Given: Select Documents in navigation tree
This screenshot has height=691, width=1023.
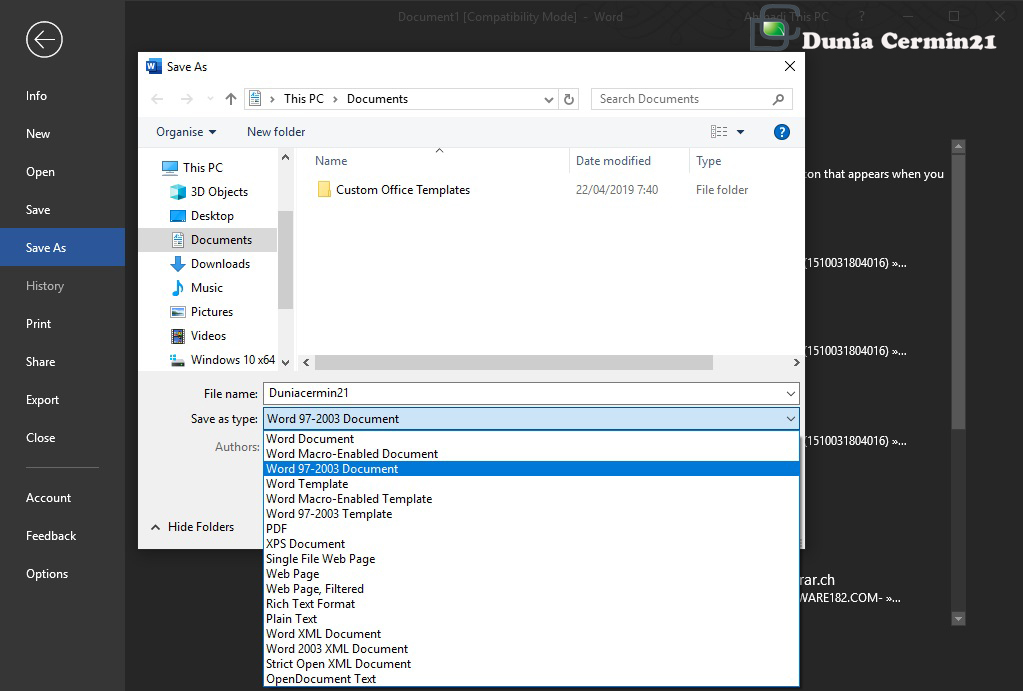Looking at the screenshot, I should pos(208,240).
